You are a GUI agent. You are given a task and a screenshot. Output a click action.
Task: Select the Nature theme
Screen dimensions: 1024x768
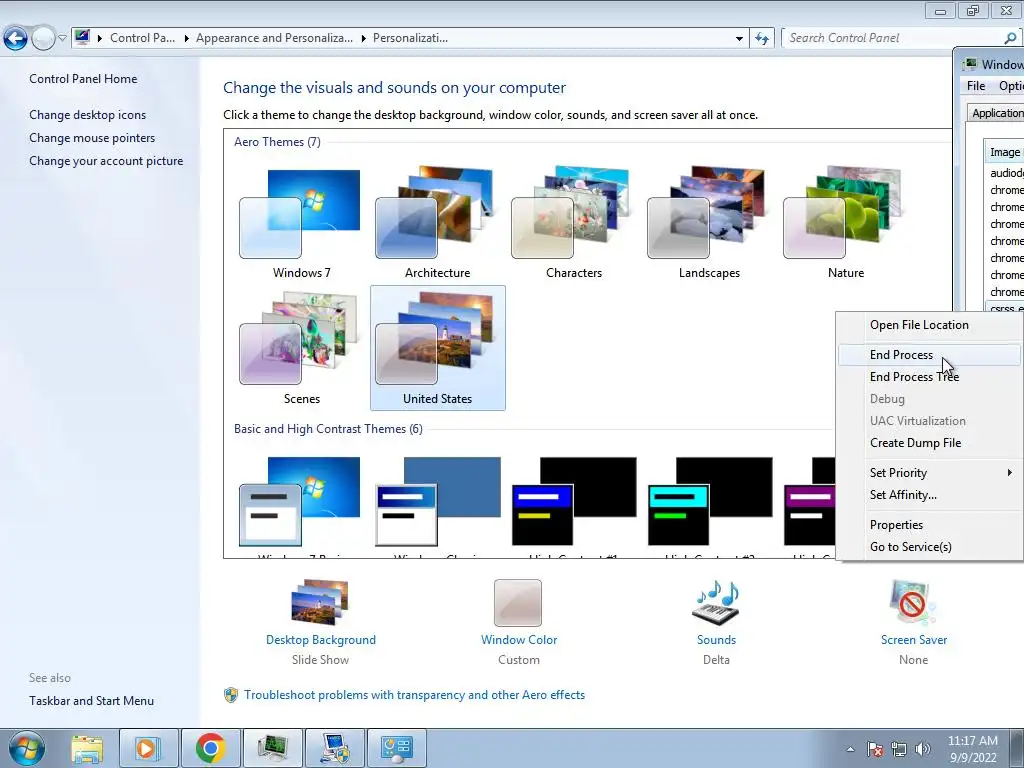pos(846,221)
